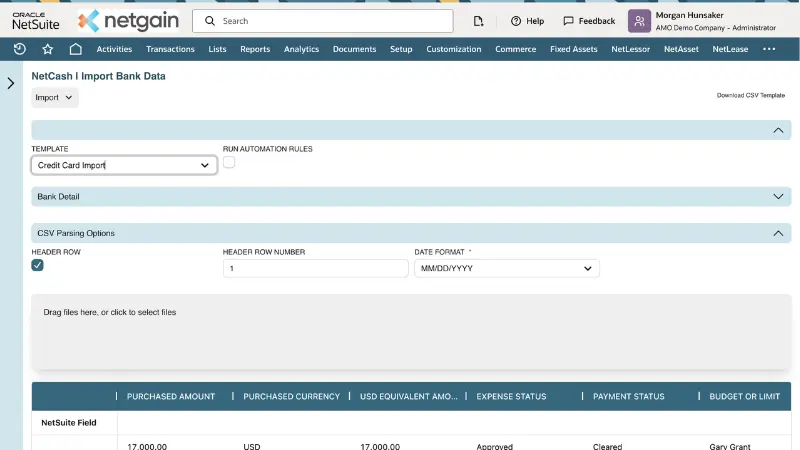This screenshot has height=450, width=800.
Task: Click the Feedback speech bubble icon
Action: click(568, 21)
